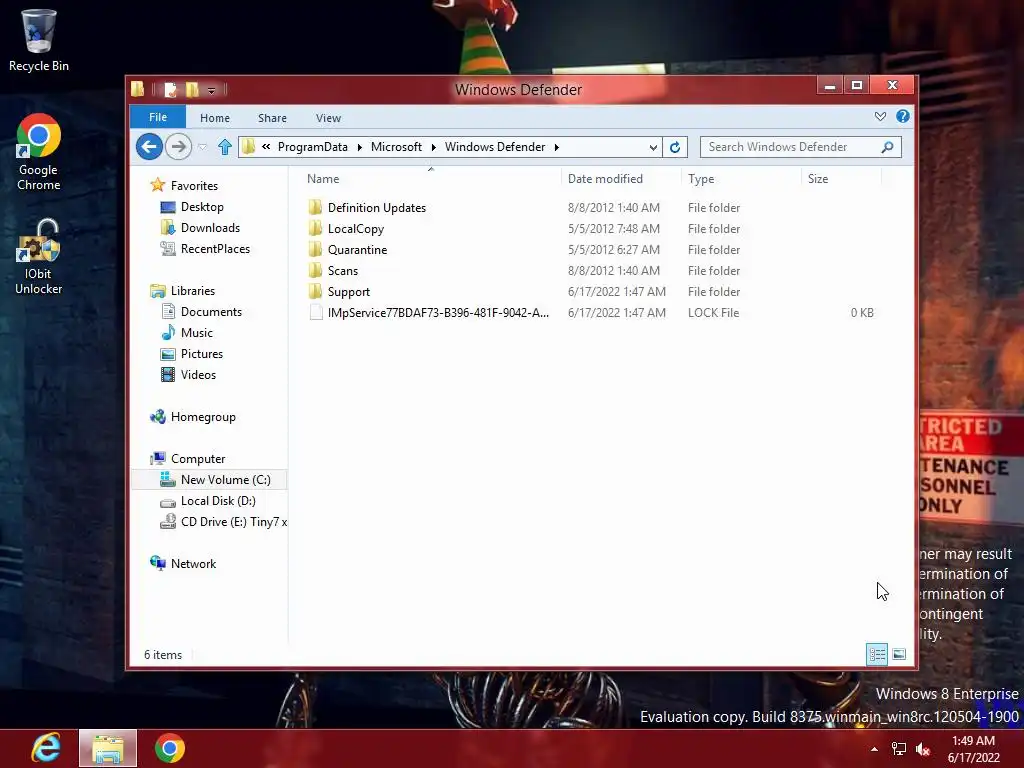Open the Music library
This screenshot has height=768, width=1024.
197,332
